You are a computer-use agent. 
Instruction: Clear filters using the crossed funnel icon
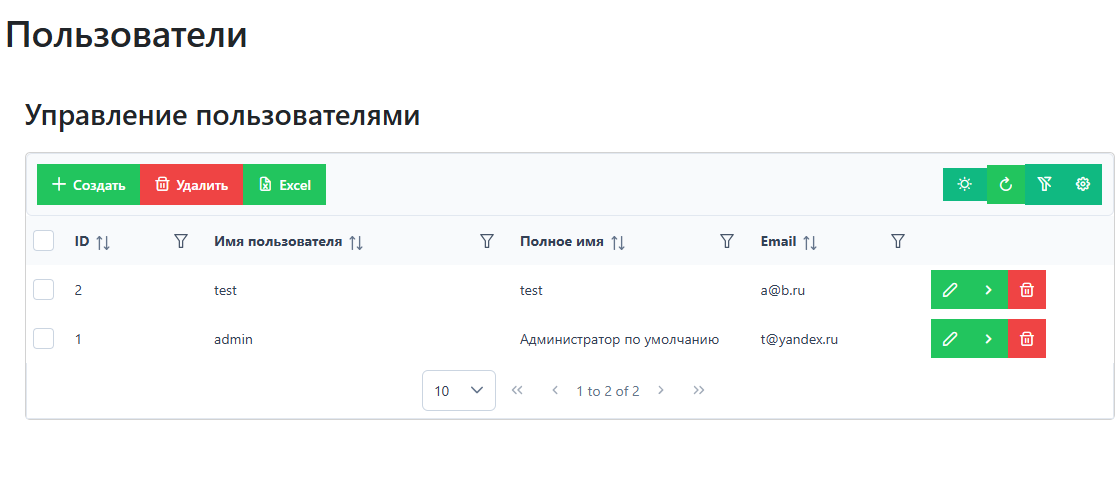point(1044,184)
